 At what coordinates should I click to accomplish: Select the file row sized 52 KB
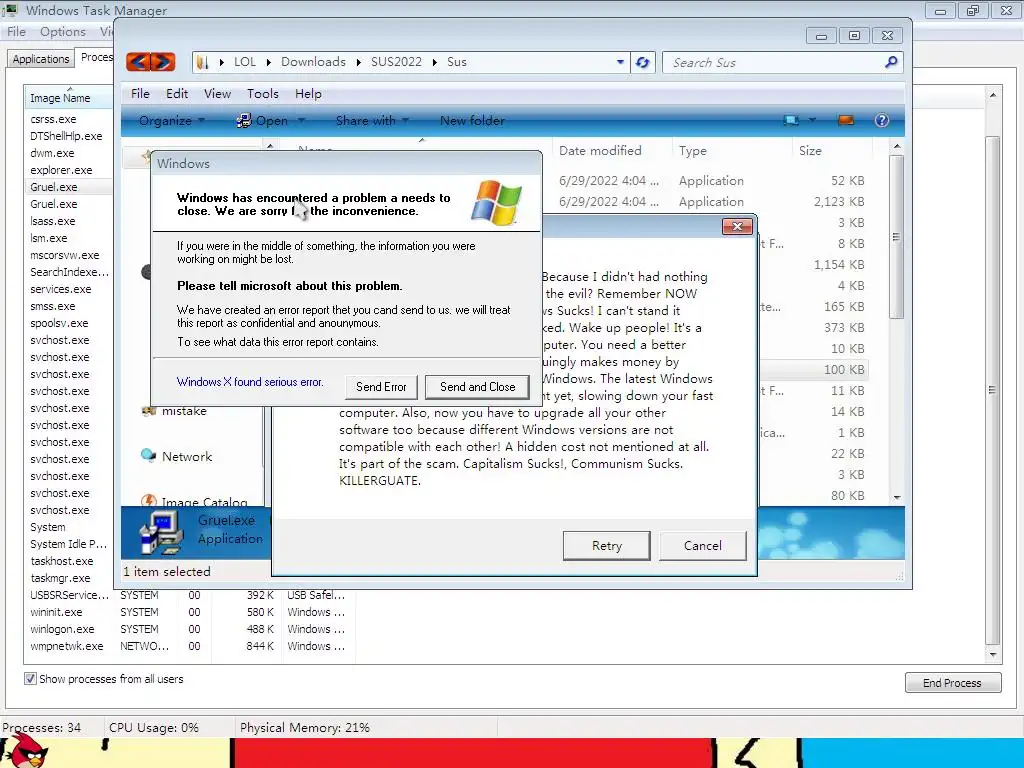pyautogui.click(x=712, y=181)
